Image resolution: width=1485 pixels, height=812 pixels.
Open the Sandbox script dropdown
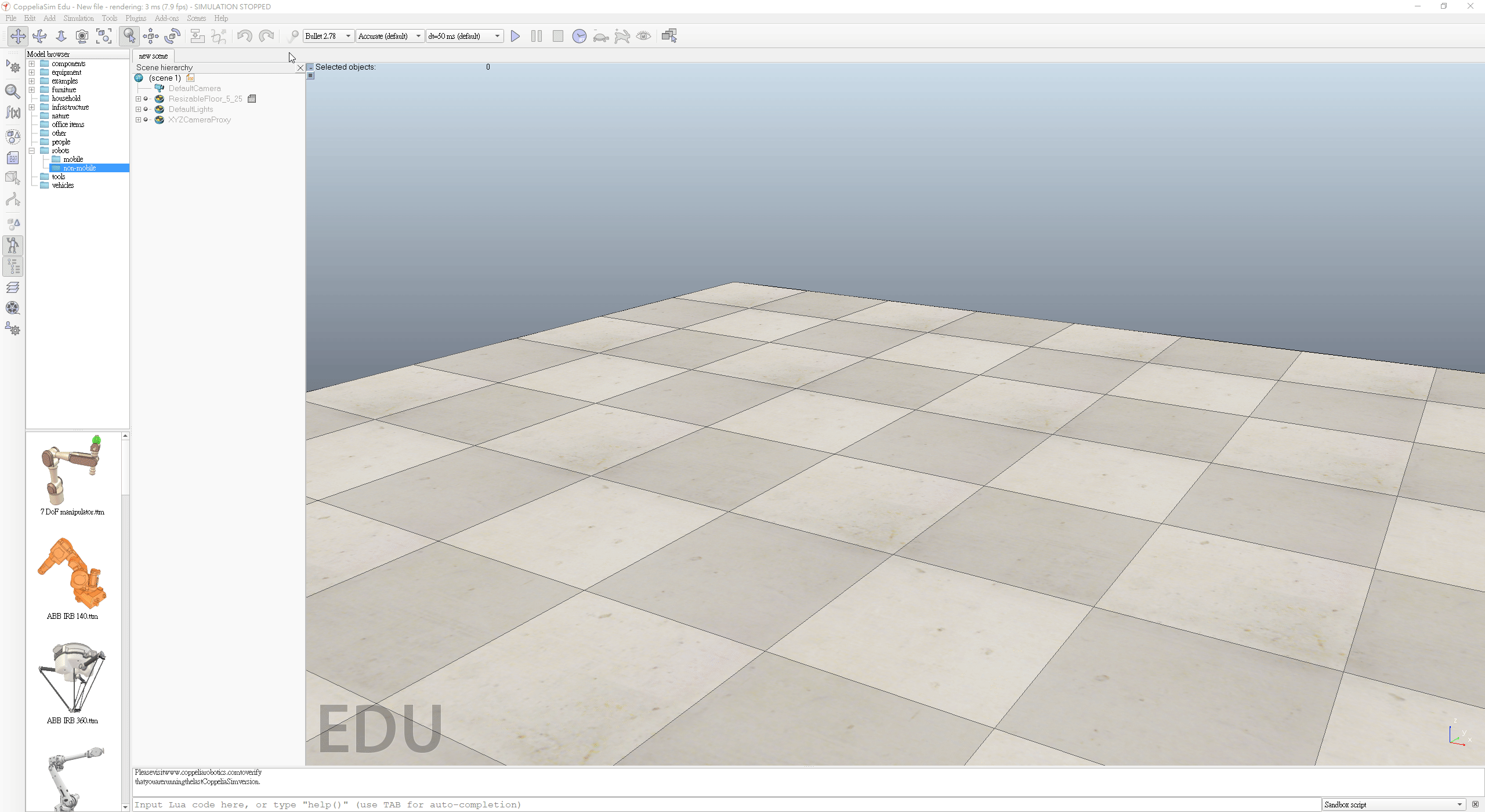point(1394,804)
